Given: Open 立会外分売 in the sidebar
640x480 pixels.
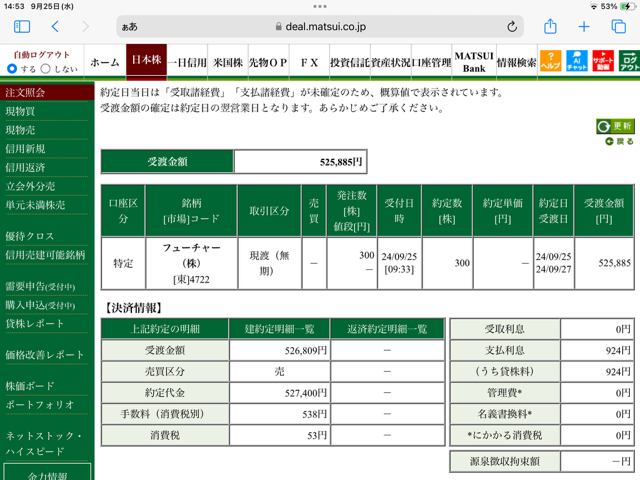Looking at the screenshot, I should click(30, 186).
